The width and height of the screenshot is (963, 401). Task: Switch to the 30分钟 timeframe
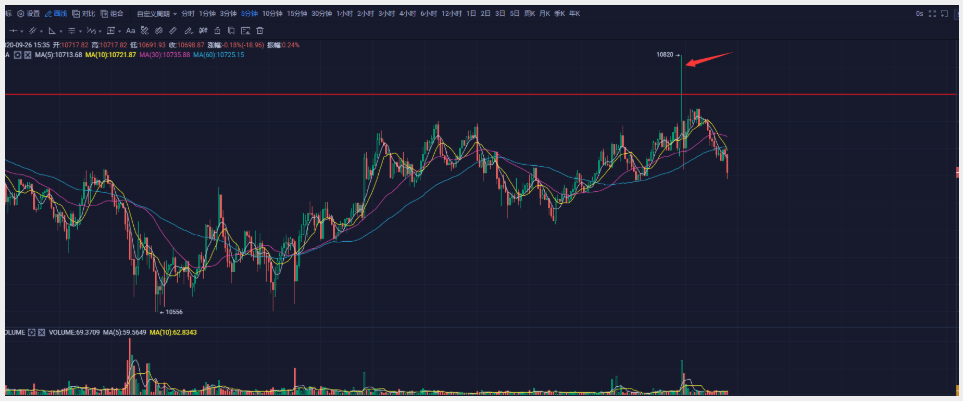pos(322,14)
